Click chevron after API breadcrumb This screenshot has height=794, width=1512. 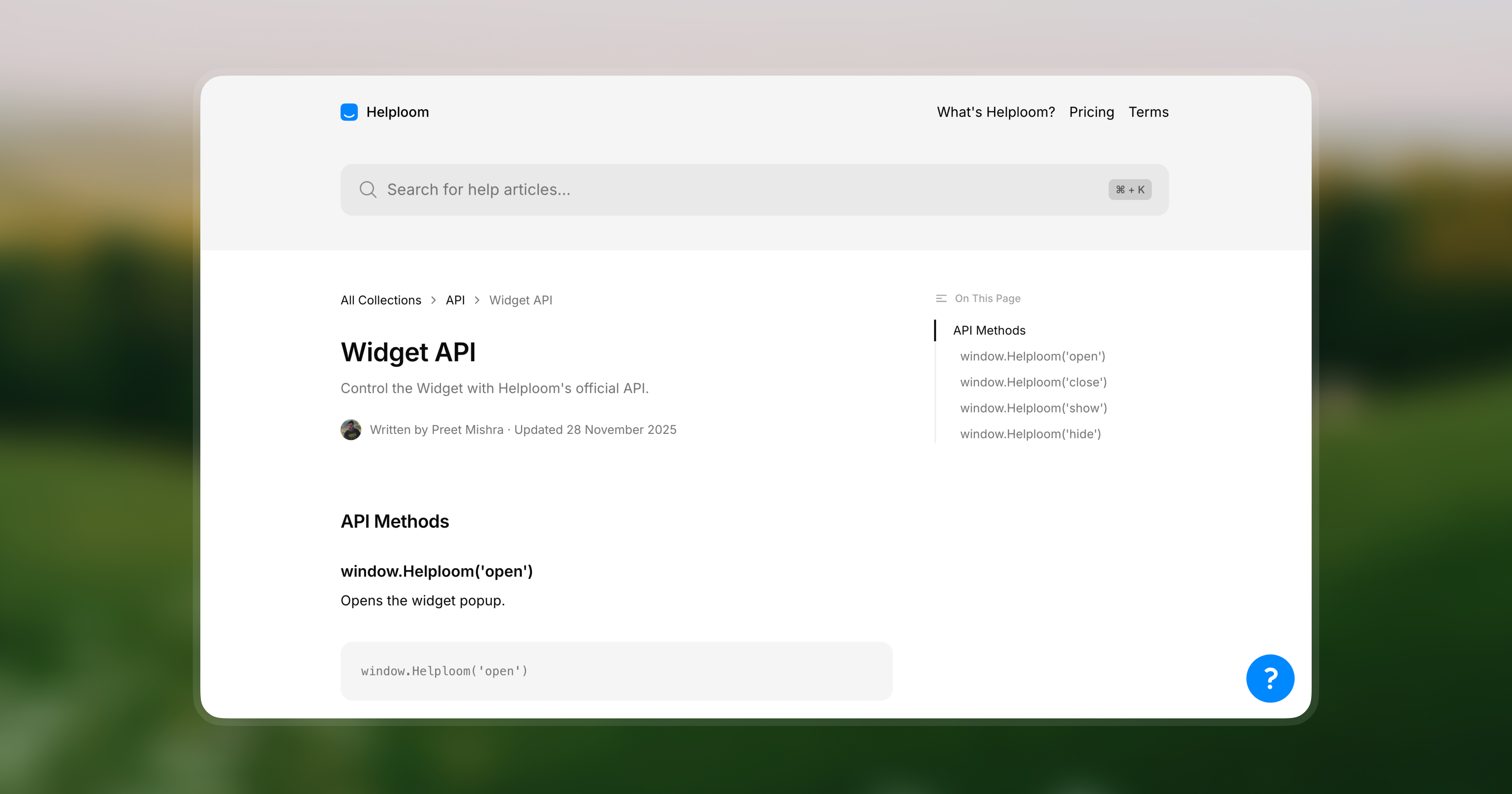pyautogui.click(x=477, y=300)
